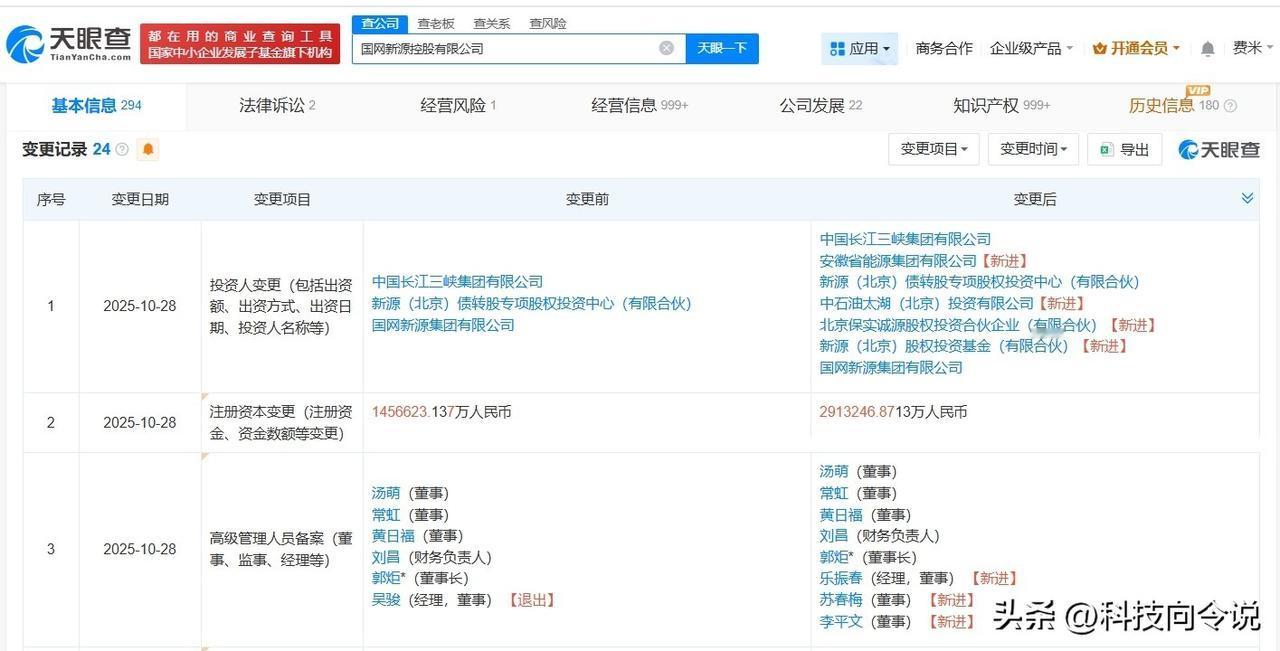Click the 天眼一下 search button

[x=721, y=47]
